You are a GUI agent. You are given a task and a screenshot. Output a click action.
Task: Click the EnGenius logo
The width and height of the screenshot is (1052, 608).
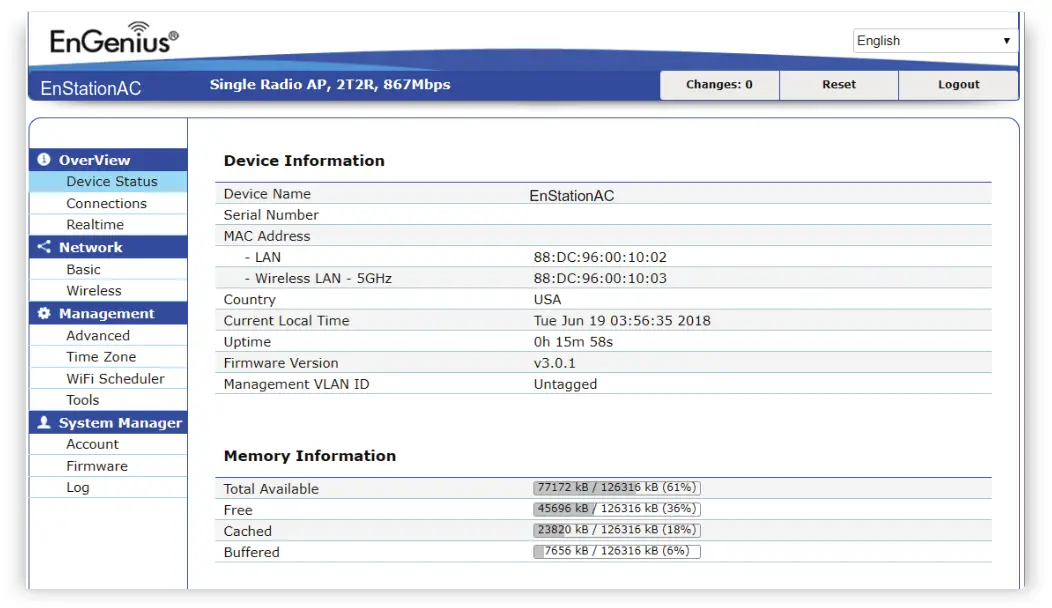pyautogui.click(x=114, y=40)
